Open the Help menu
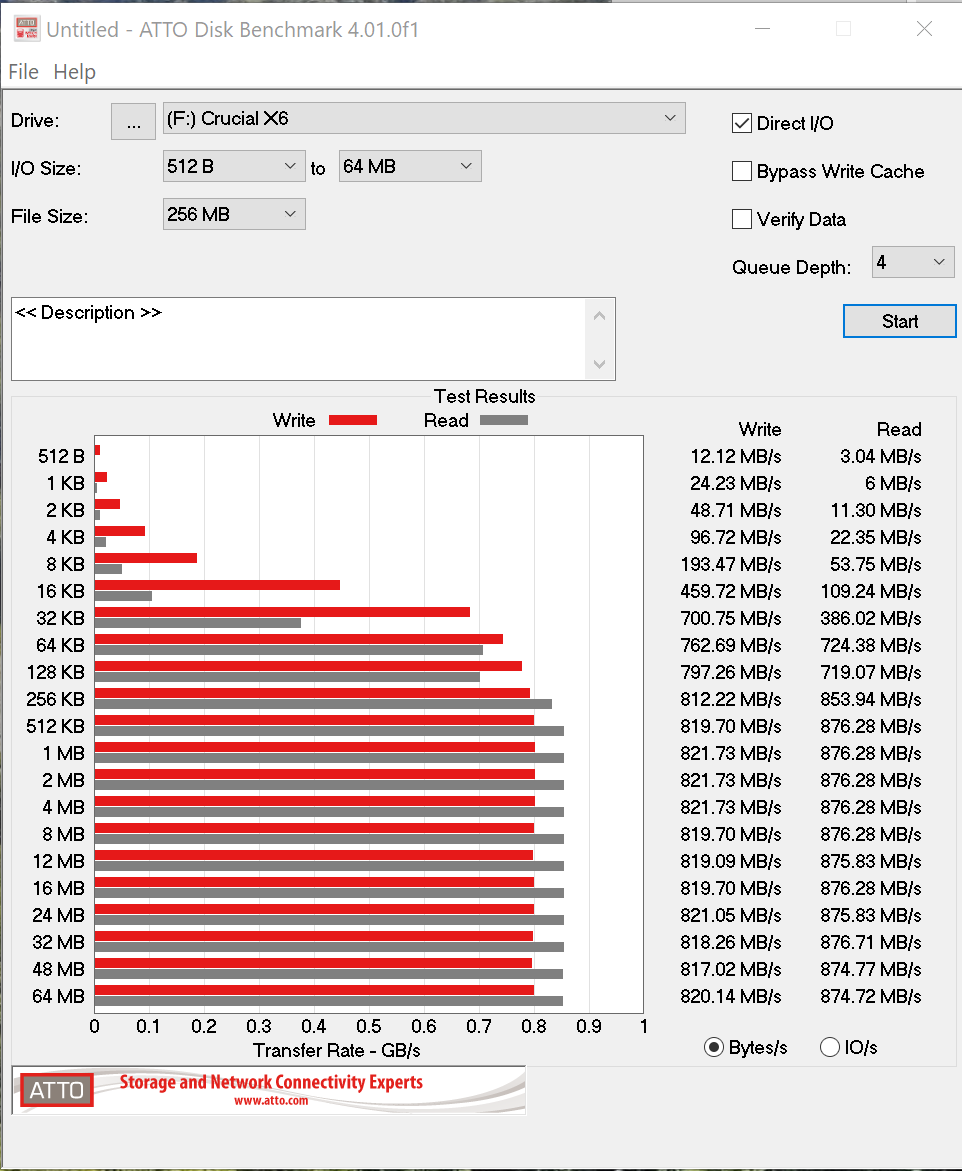 75,72
